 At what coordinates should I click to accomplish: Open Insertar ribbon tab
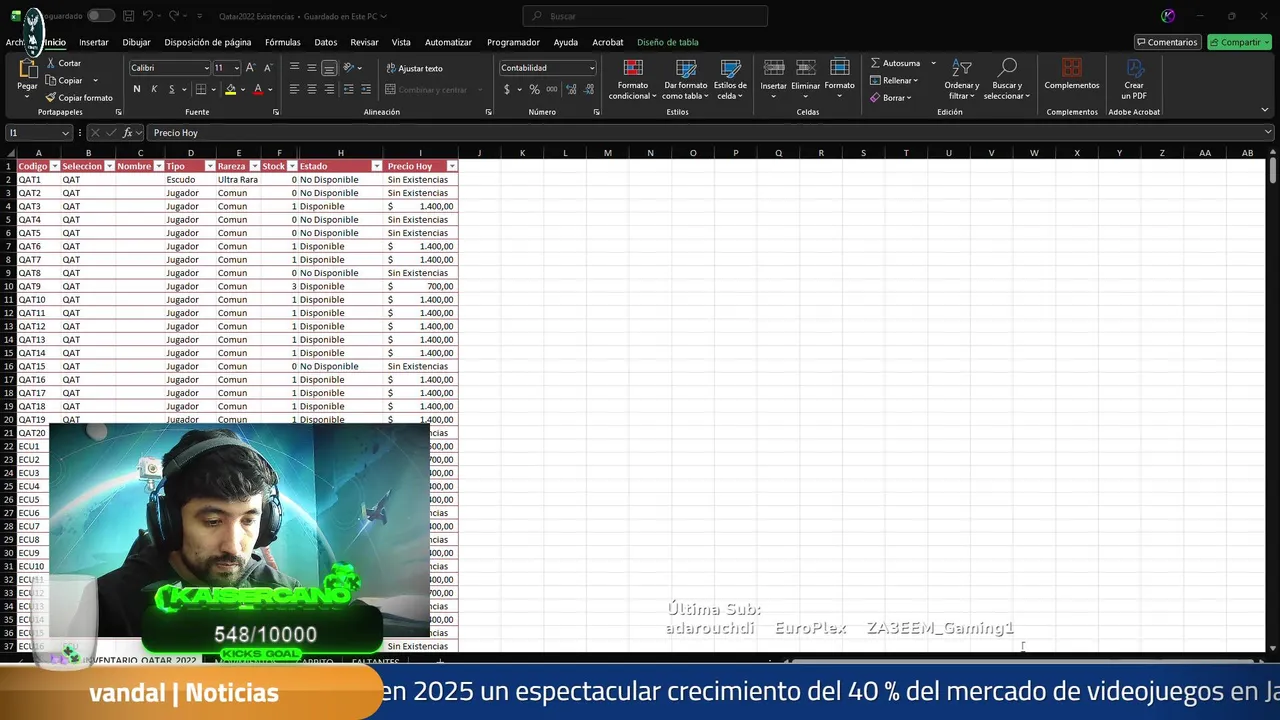pyautogui.click(x=94, y=42)
